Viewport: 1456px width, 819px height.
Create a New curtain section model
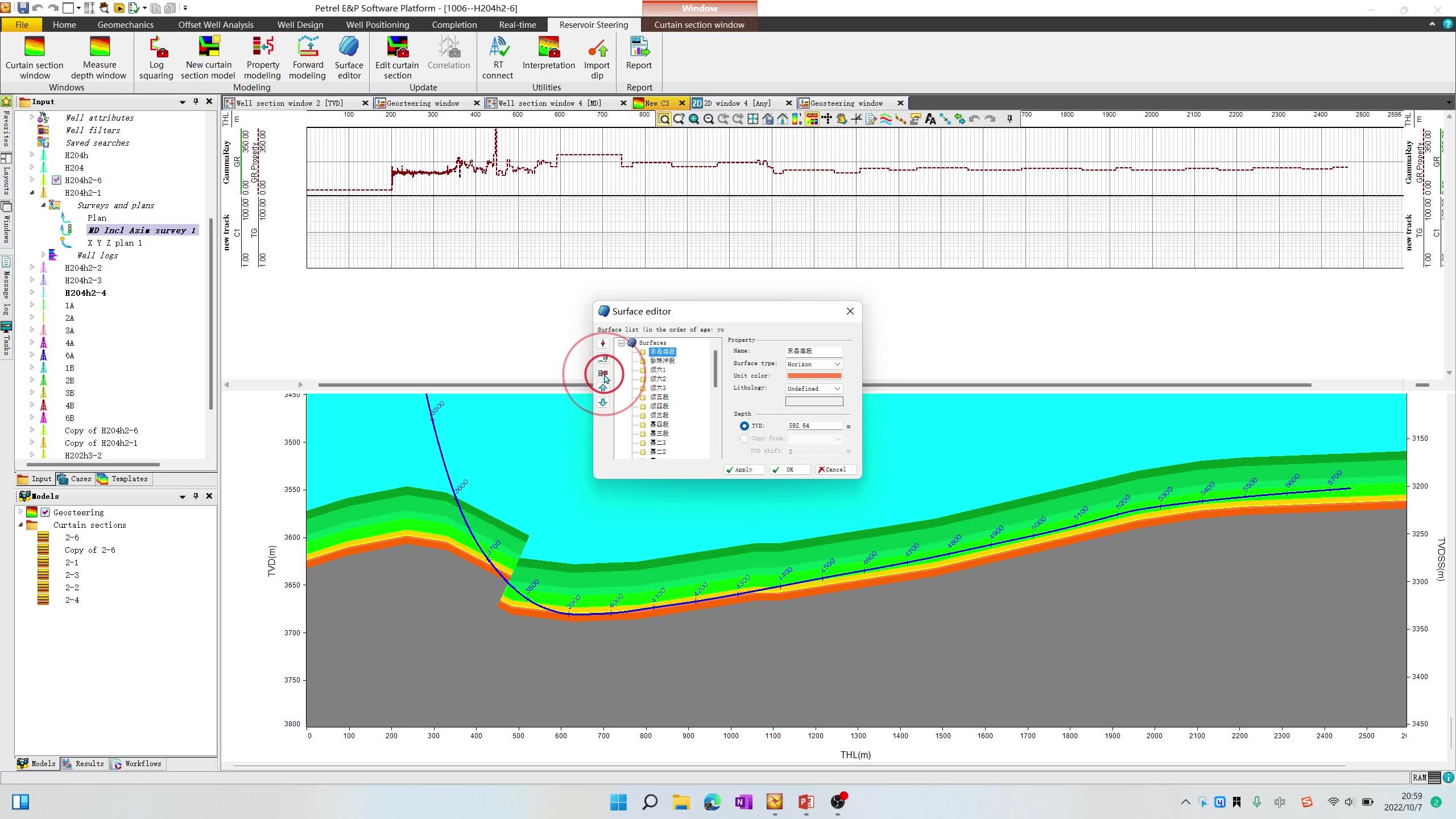click(x=208, y=57)
